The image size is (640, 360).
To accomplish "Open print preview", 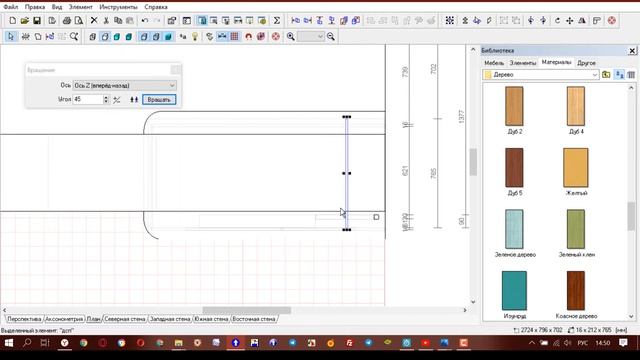I will (78, 20).
